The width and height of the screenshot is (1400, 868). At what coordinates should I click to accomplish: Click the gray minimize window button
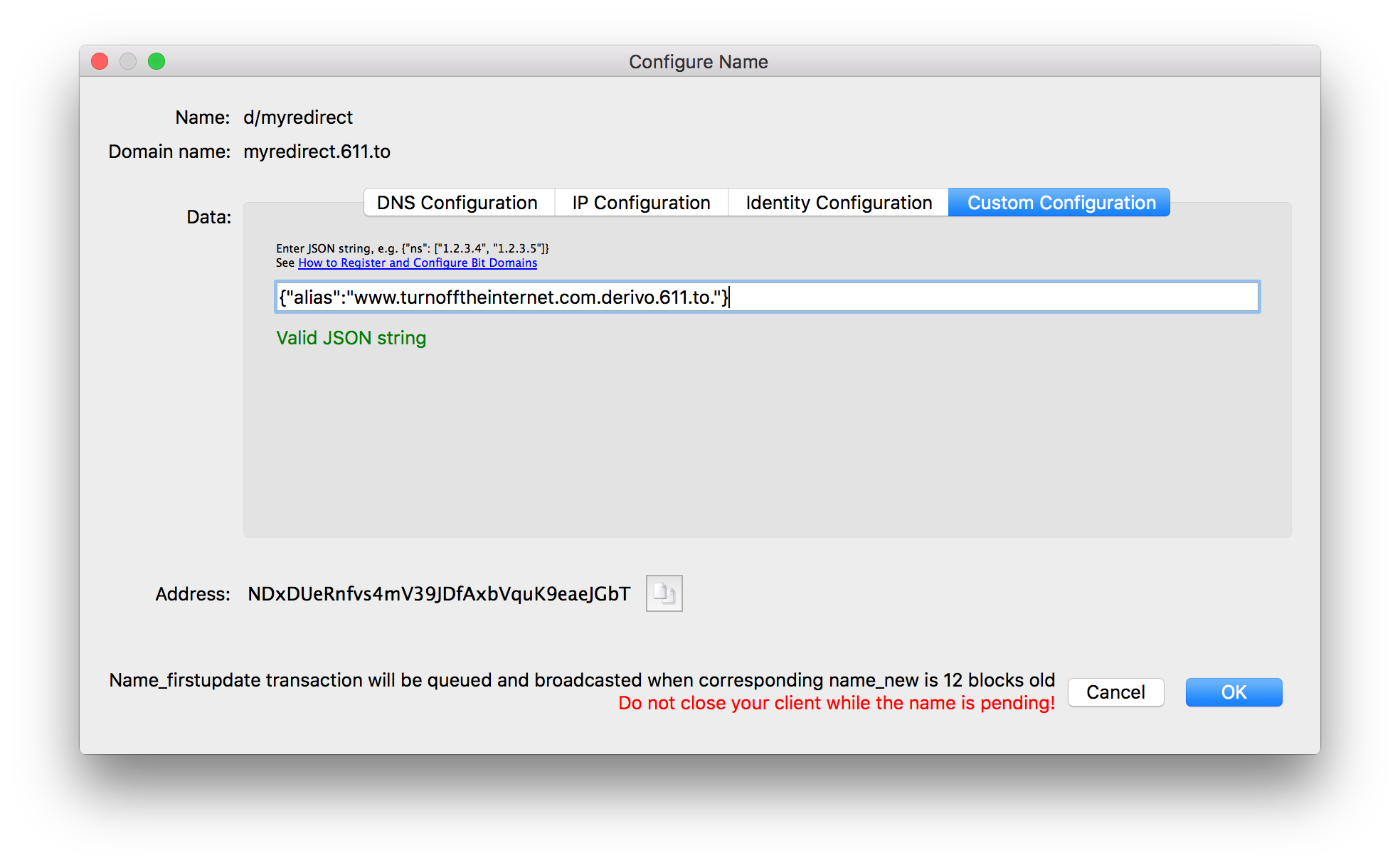point(128,62)
